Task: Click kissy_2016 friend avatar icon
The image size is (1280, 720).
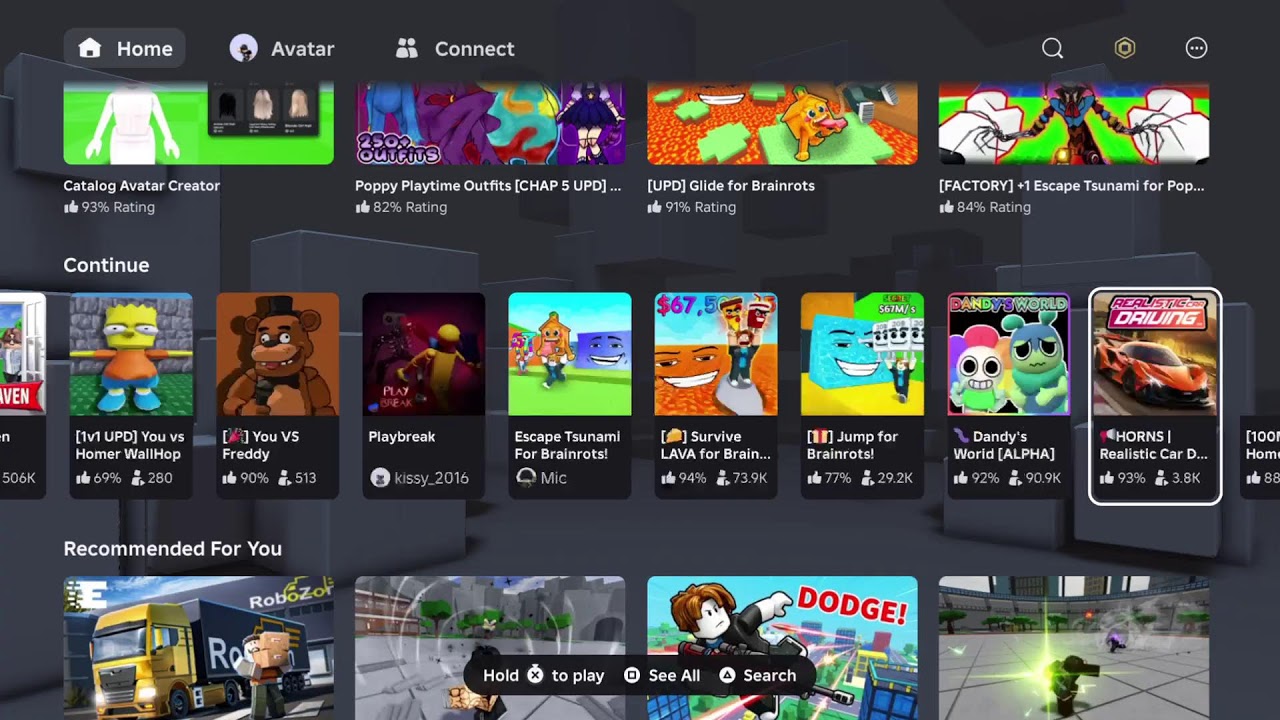Action: pos(379,478)
